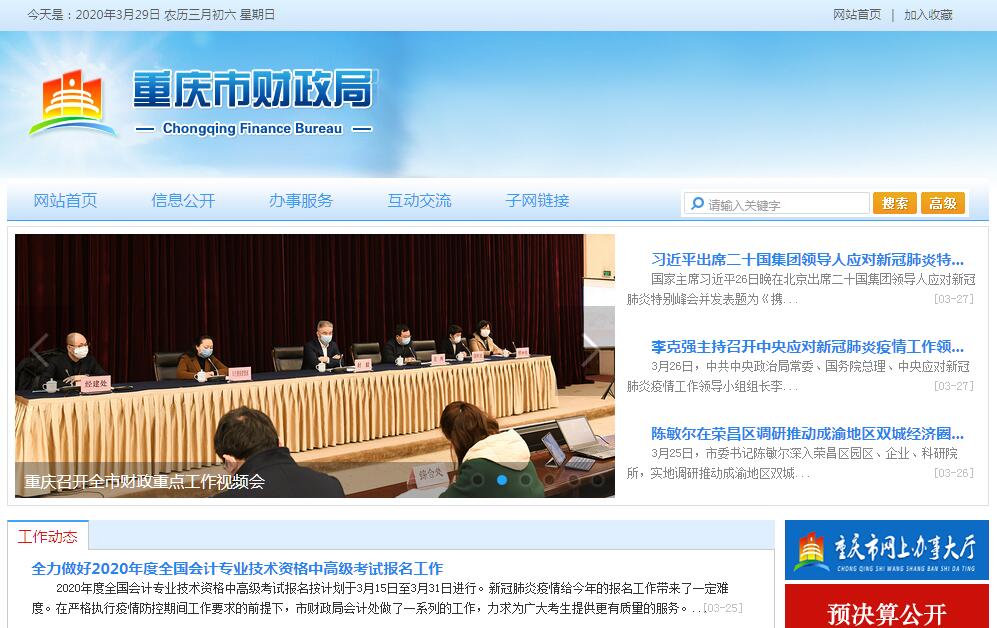
Task: Select the last carousel indicator dot
Action: pos(598,480)
